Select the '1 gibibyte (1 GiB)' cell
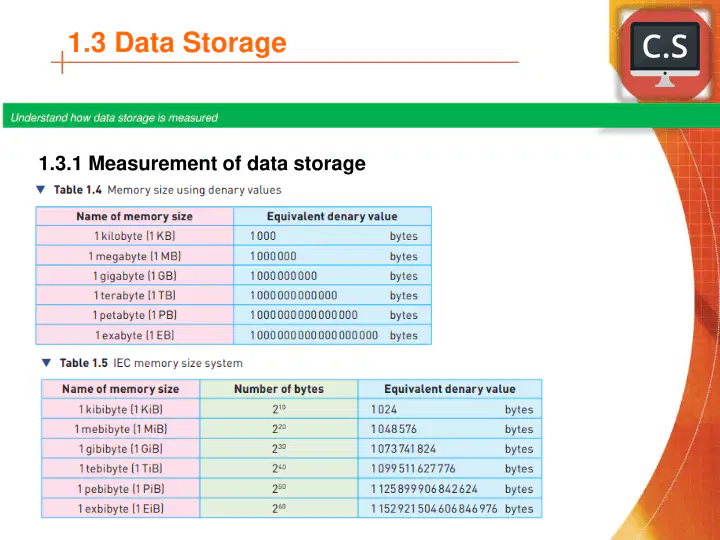Viewport: 720px width, 540px height. [120, 449]
